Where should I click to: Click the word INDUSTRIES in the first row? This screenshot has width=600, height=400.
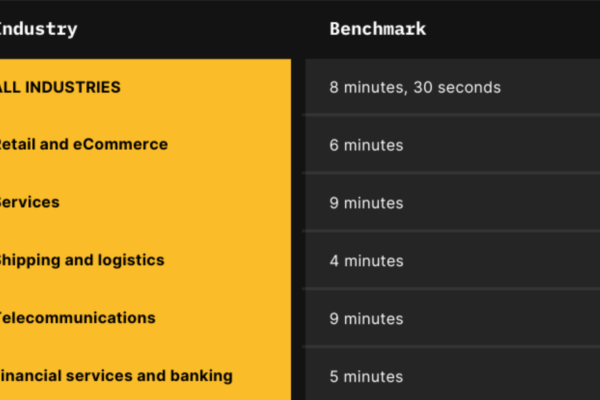click(x=73, y=87)
